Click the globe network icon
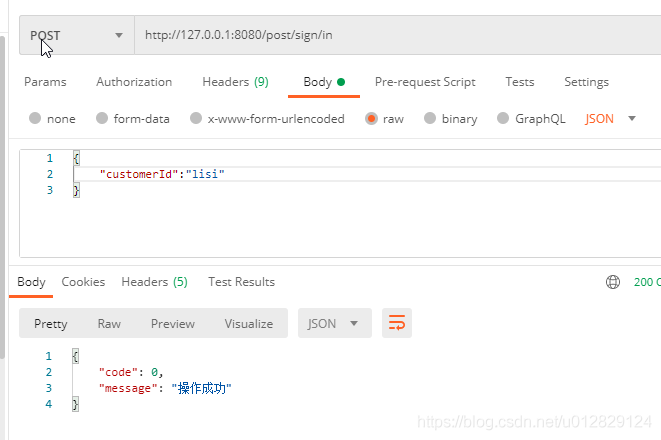This screenshot has width=661, height=440. tap(613, 282)
